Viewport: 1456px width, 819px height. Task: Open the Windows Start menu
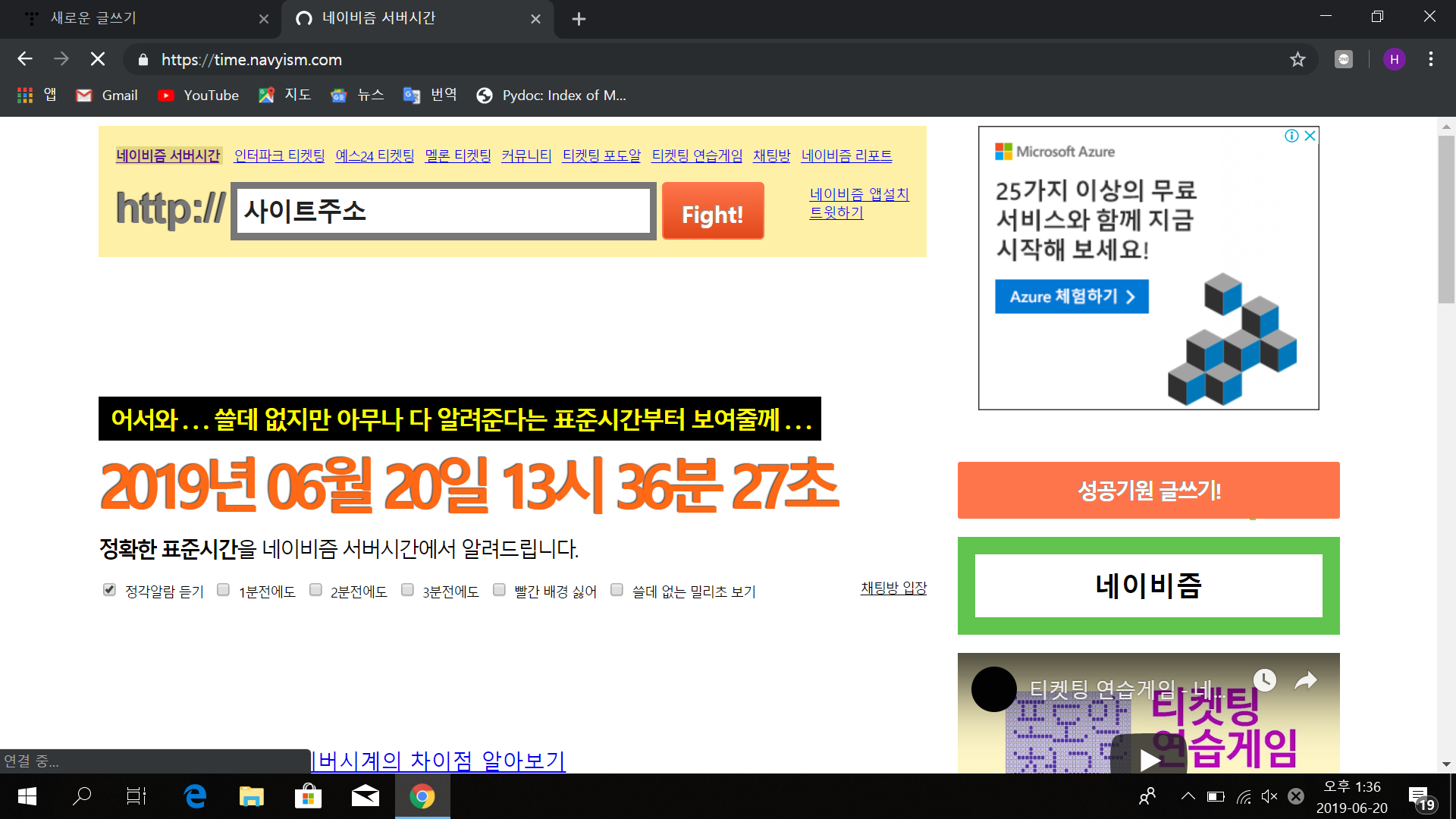coord(27,796)
